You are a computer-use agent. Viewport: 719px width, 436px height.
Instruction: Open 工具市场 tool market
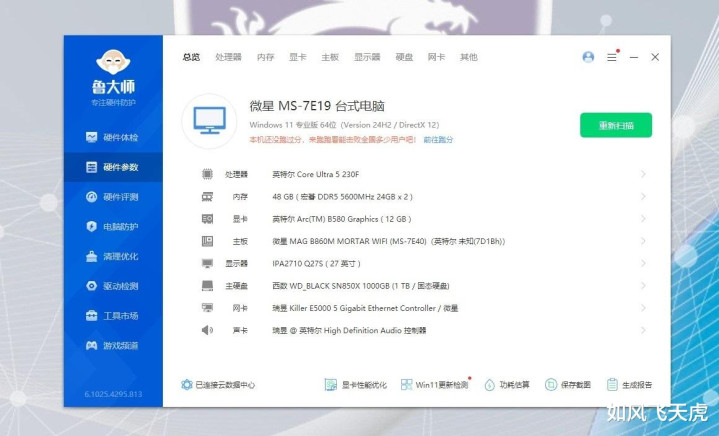pyautogui.click(x=112, y=315)
